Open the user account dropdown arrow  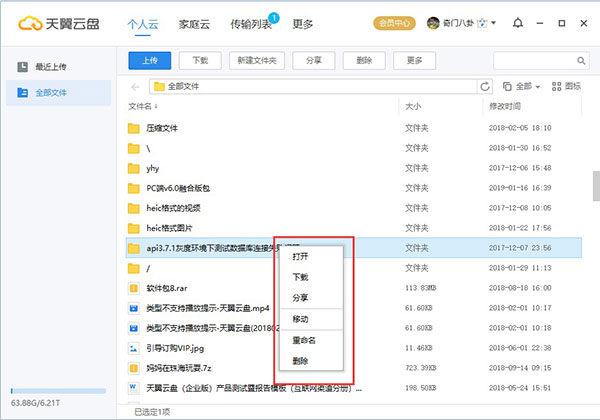pos(494,22)
